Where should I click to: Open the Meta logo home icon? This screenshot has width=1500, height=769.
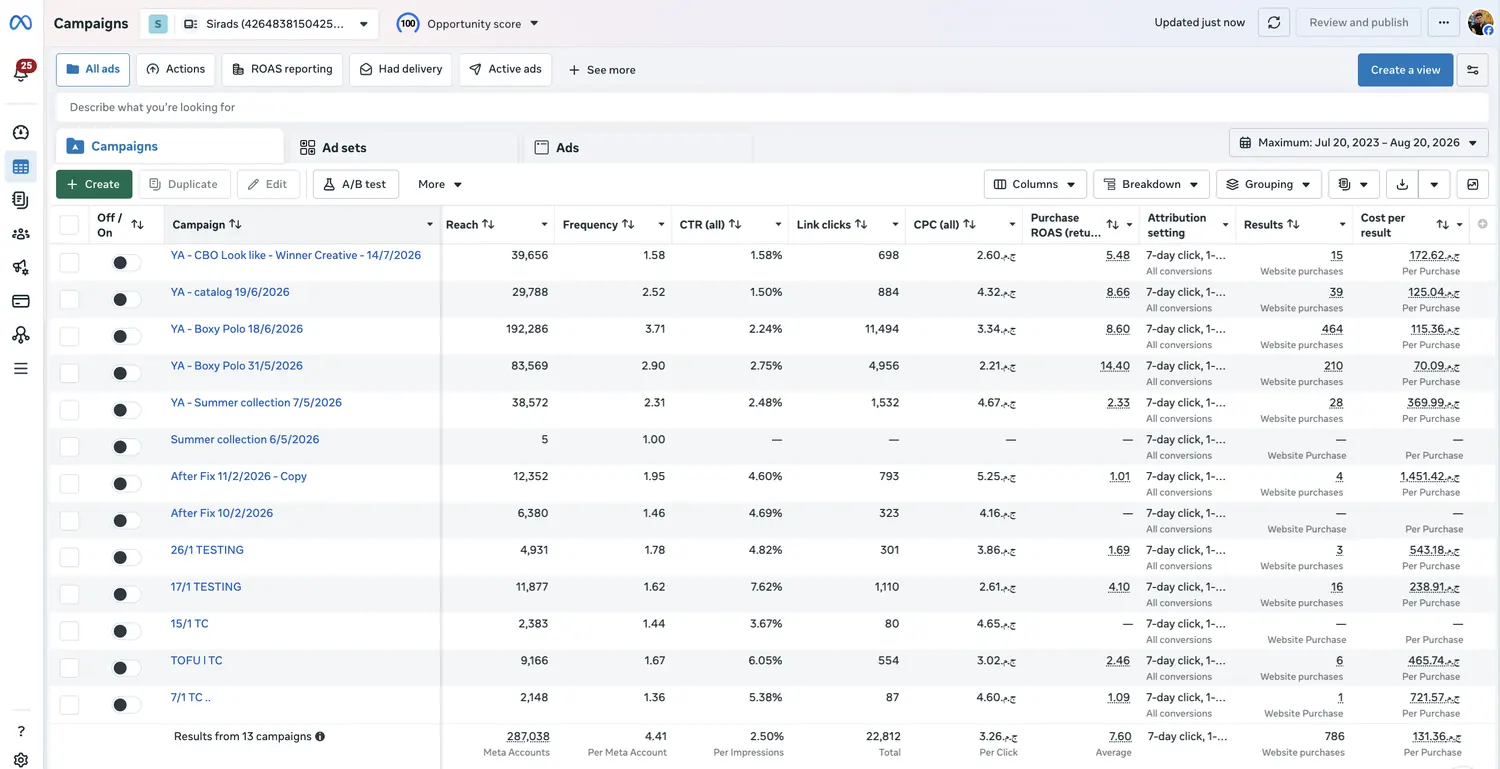20,23
